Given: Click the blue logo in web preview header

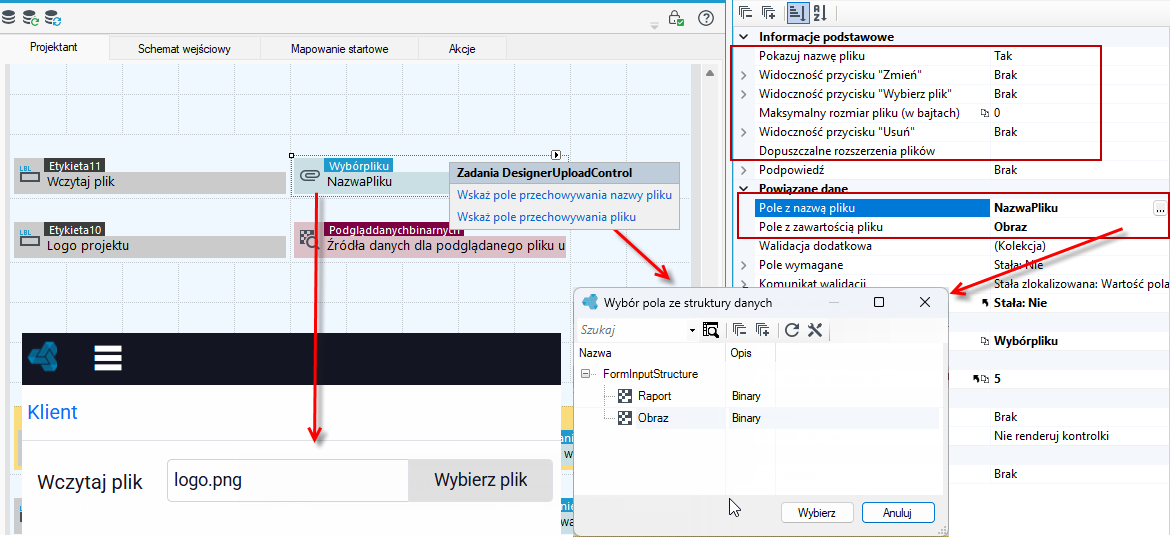Looking at the screenshot, I should click(44, 358).
